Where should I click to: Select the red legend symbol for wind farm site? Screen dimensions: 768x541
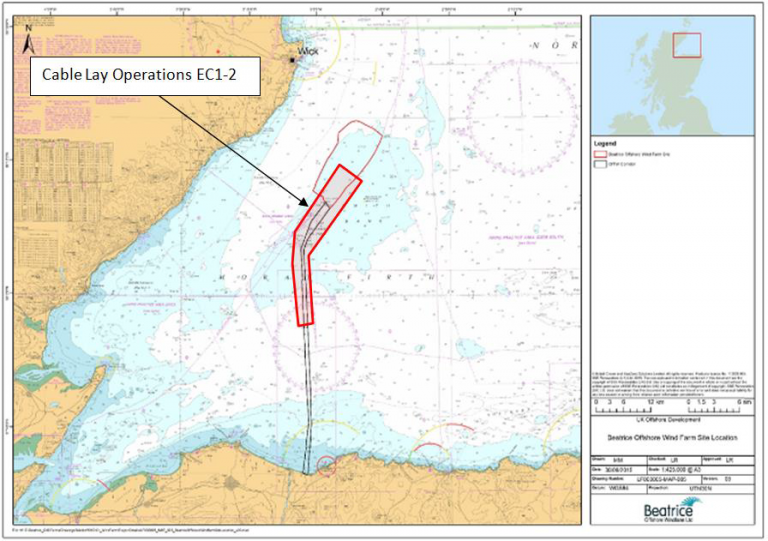point(600,157)
